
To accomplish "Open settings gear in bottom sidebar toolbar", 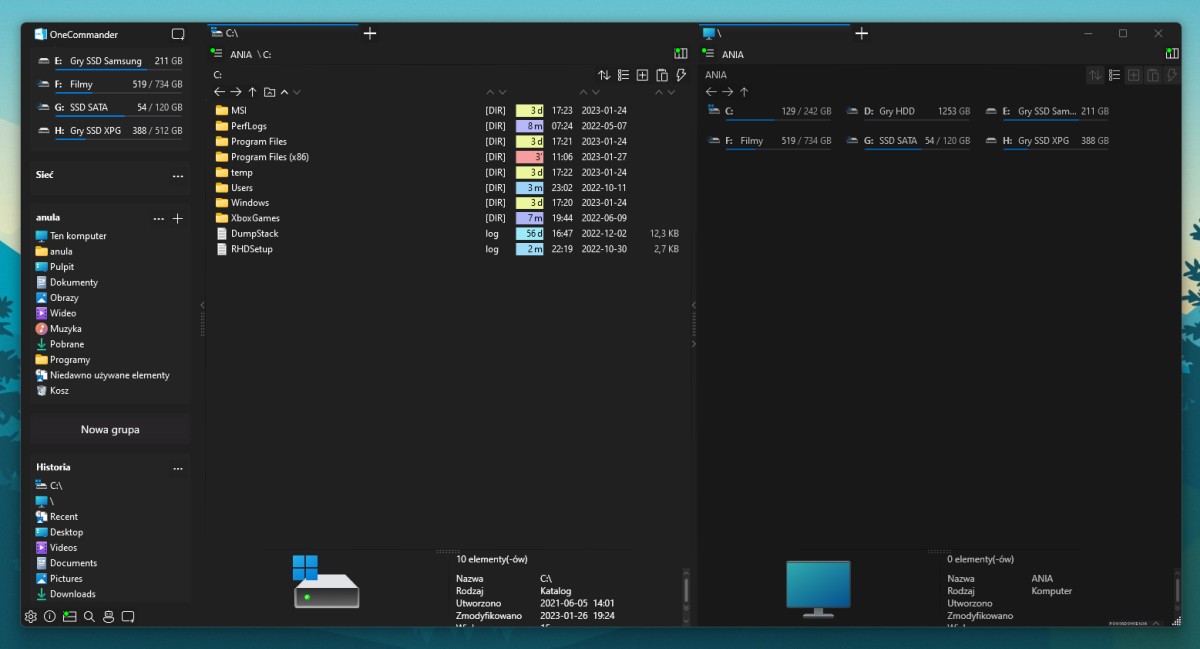I will point(31,617).
